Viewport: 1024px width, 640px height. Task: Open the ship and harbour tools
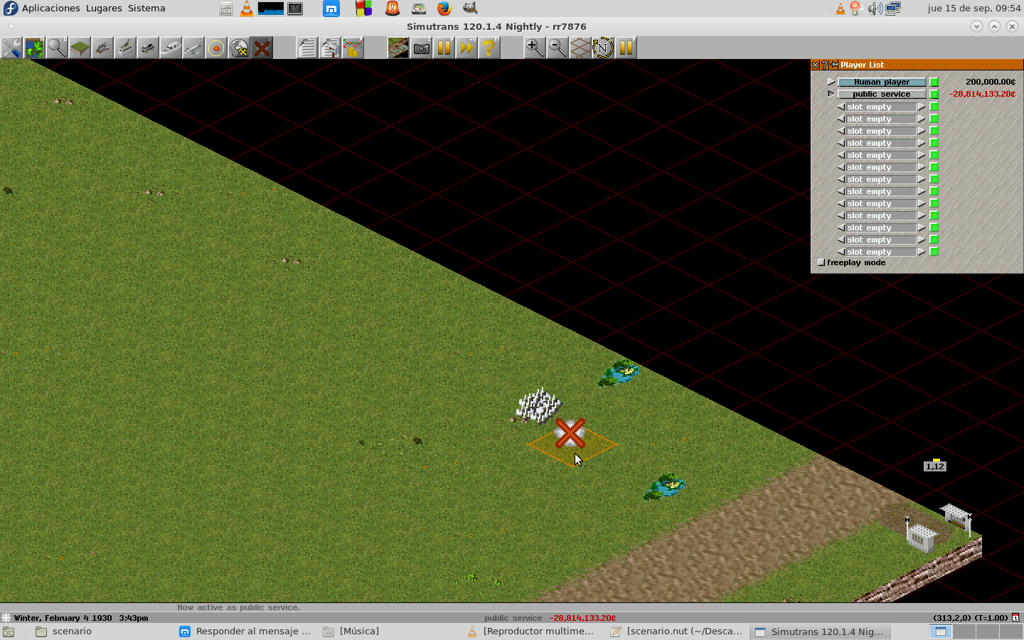[x=170, y=48]
